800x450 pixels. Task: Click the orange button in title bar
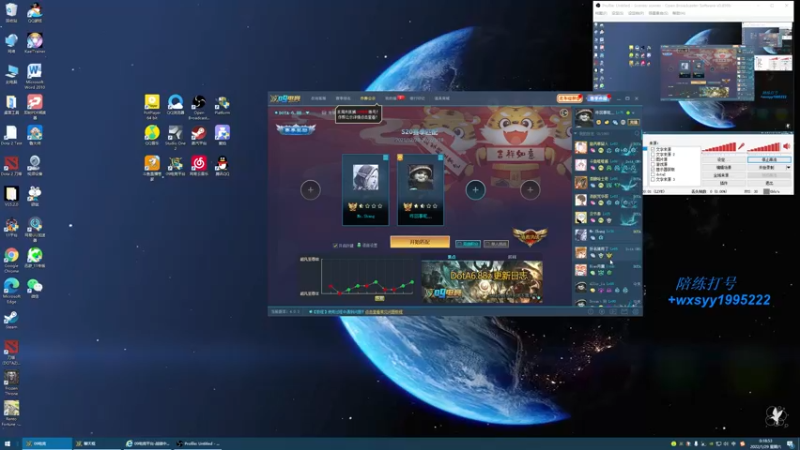pyautogui.click(x=569, y=98)
